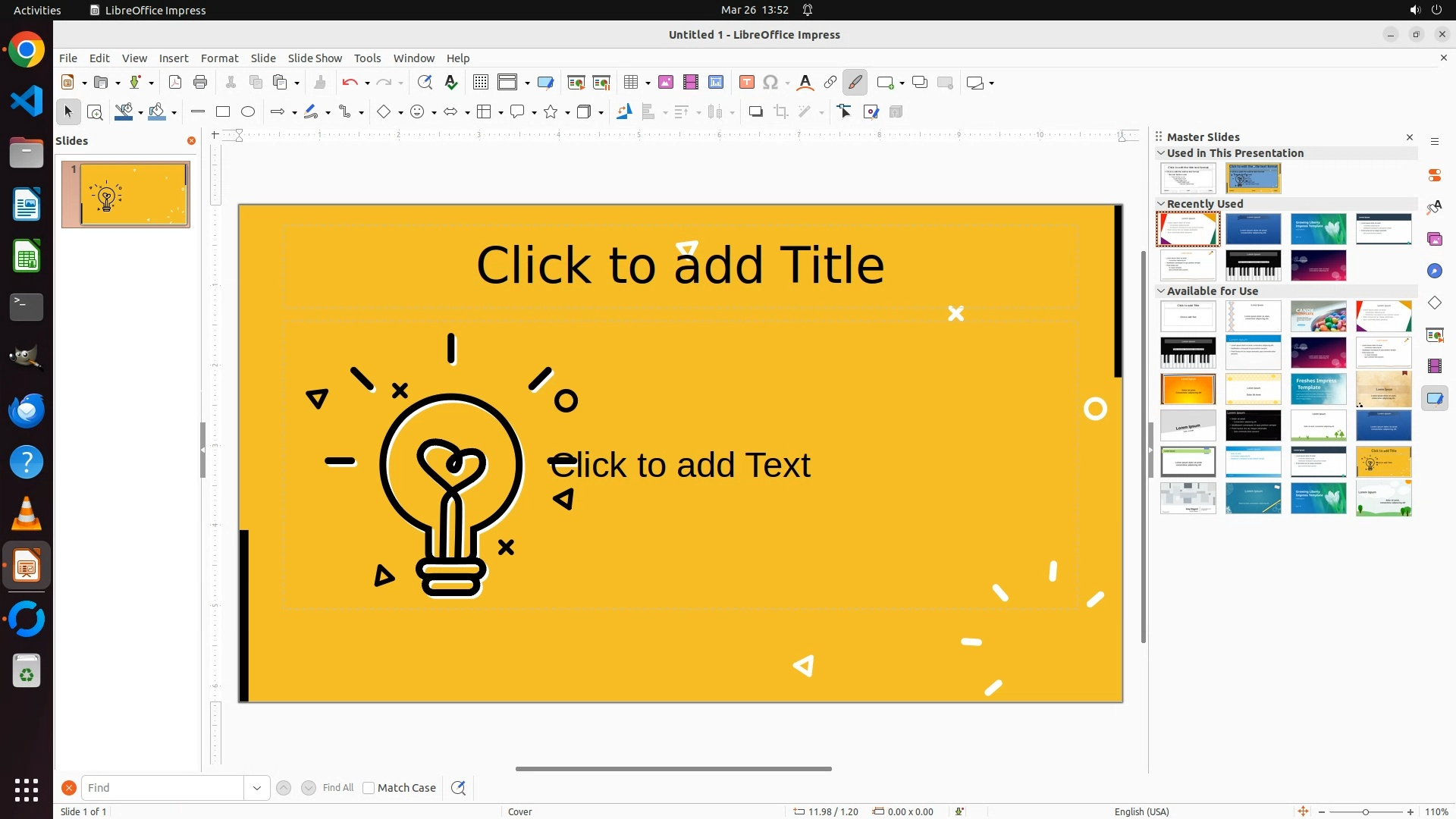Collapse the Recently Used section
The height and width of the screenshot is (819, 1456).
coord(1161,204)
